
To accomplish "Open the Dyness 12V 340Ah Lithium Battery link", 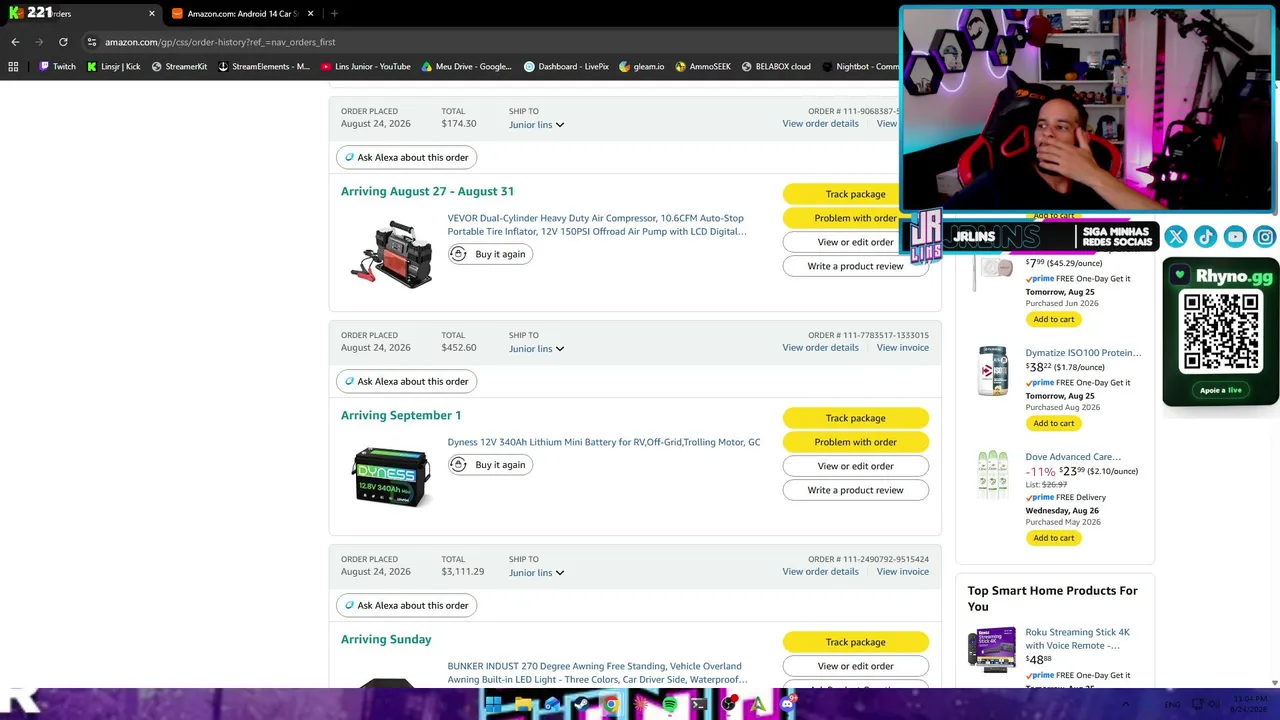I will pos(604,442).
